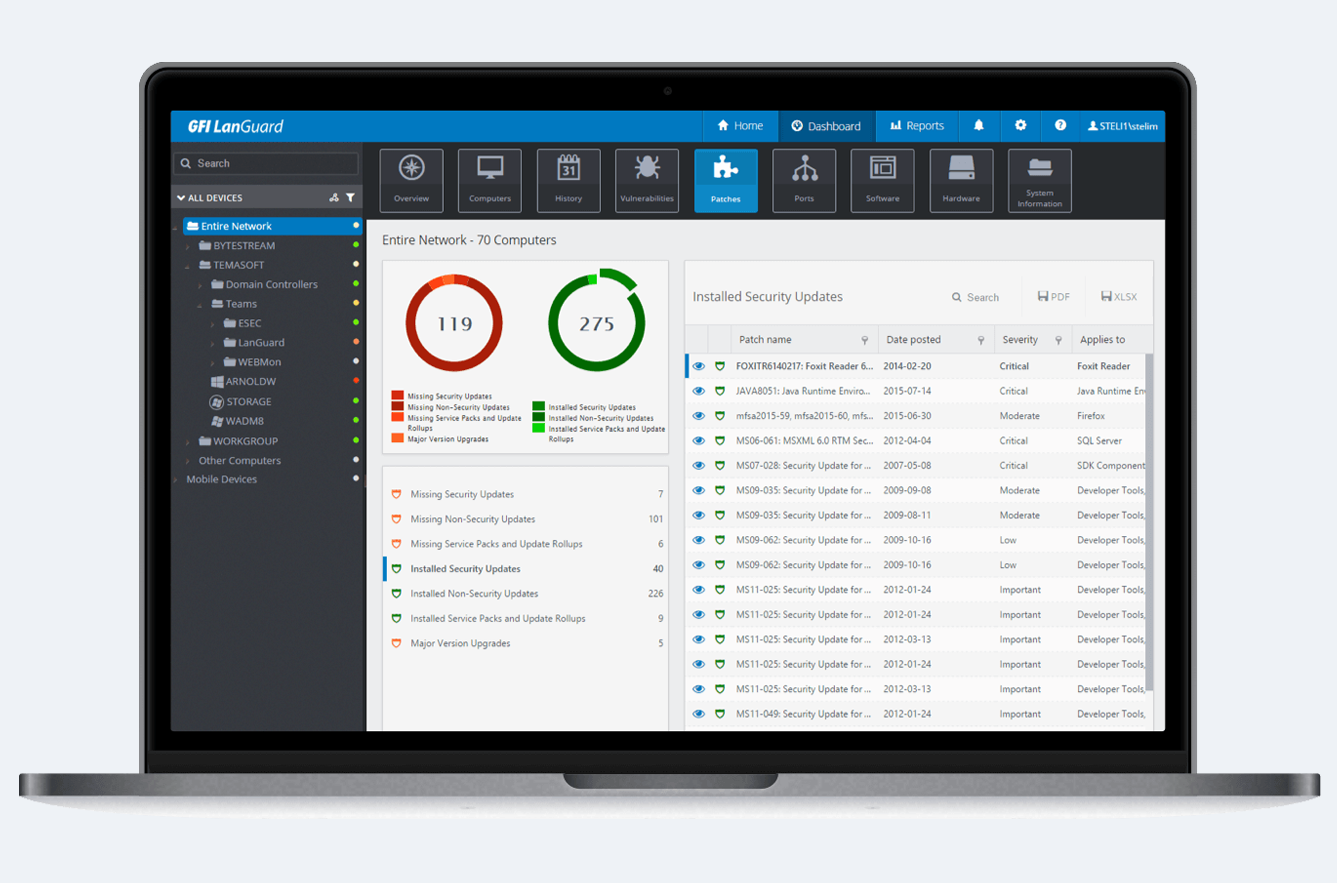Image resolution: width=1337 pixels, height=883 pixels.
Task: Export list with XLSX button
Action: pos(1119,297)
